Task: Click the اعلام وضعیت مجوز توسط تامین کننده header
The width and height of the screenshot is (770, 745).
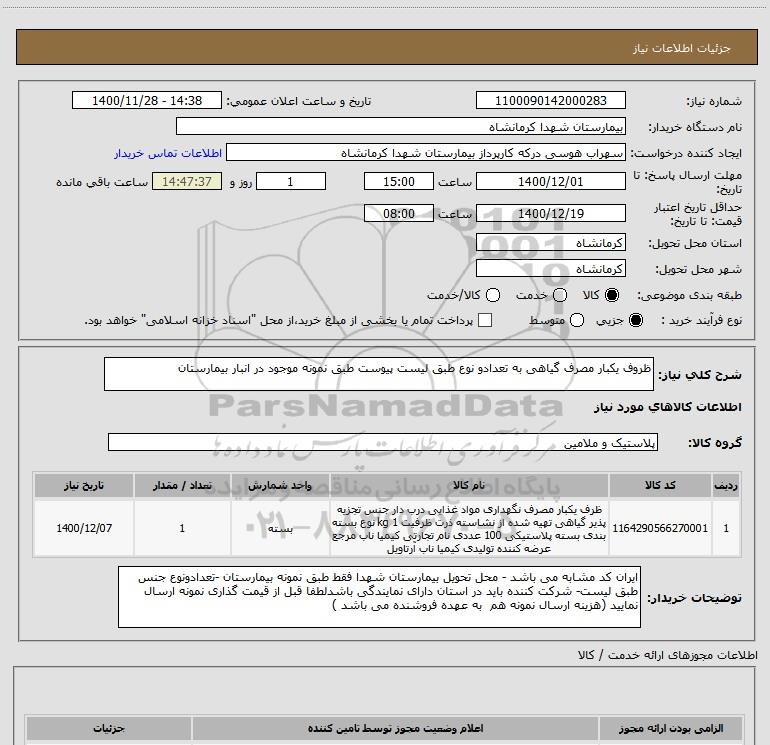Action: click(x=395, y=728)
